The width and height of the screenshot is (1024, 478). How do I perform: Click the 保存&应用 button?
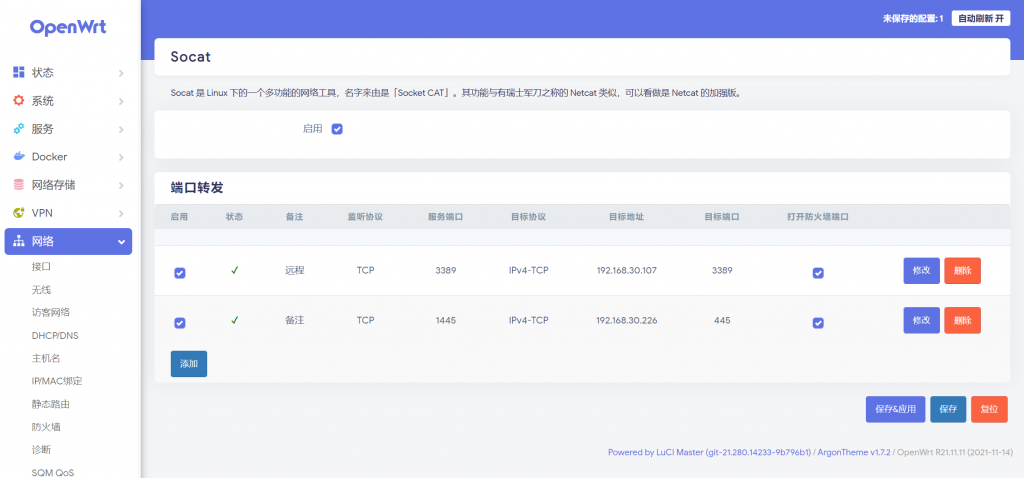tap(895, 409)
